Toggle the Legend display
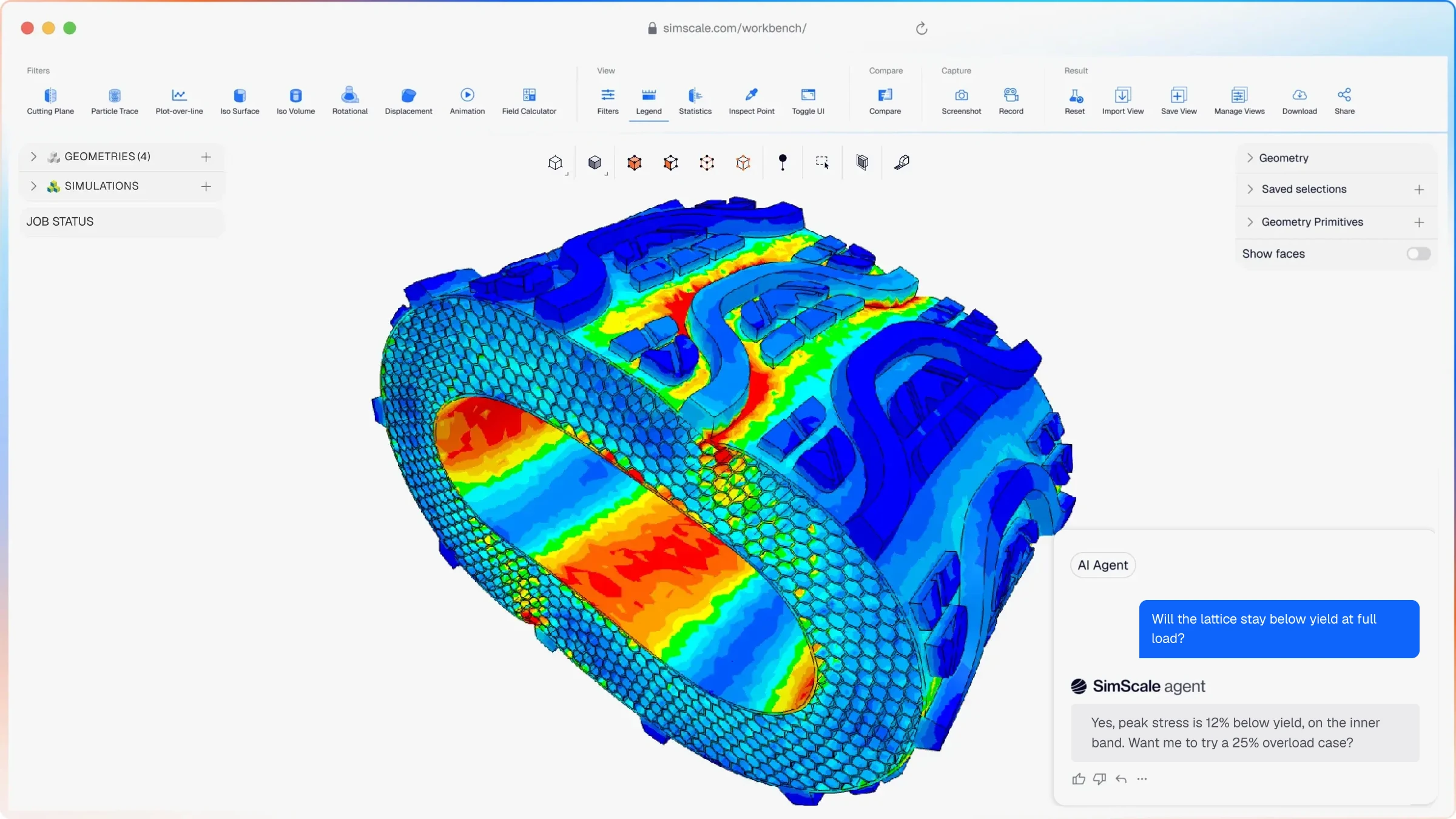Image resolution: width=1456 pixels, height=819 pixels. pos(649,101)
